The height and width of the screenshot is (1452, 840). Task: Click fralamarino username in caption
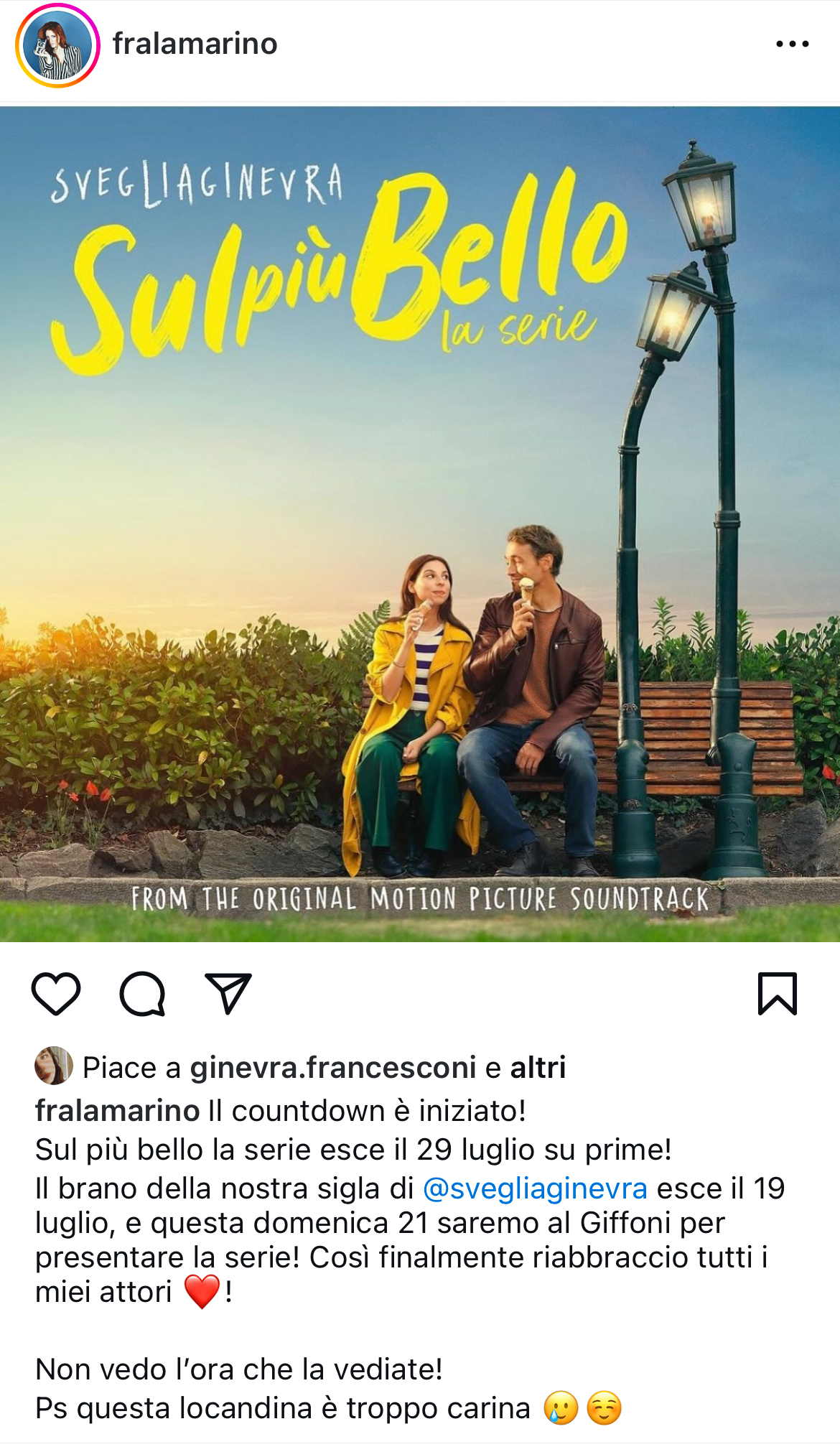[117, 1111]
